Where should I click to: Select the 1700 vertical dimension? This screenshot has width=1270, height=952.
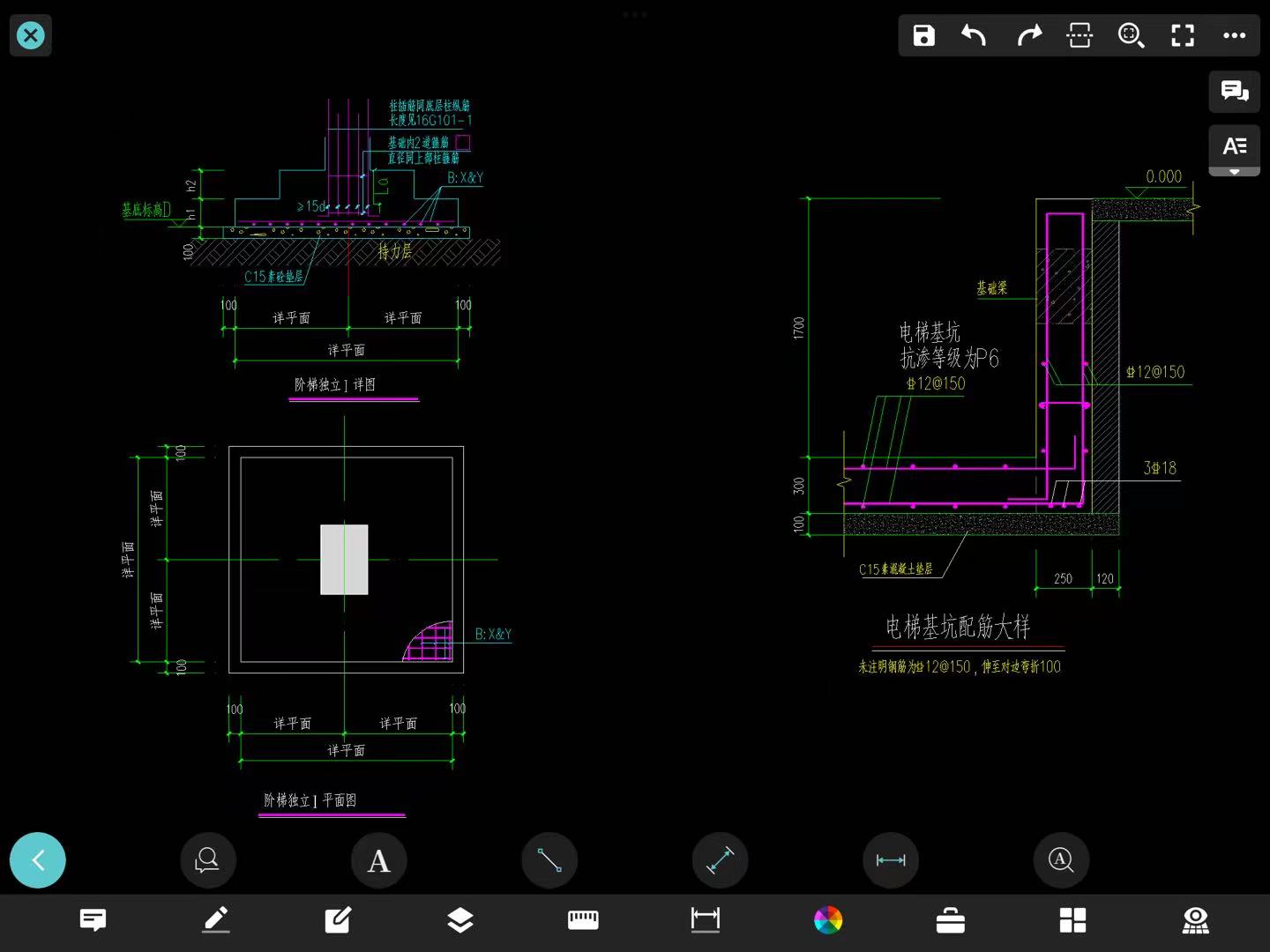click(799, 328)
